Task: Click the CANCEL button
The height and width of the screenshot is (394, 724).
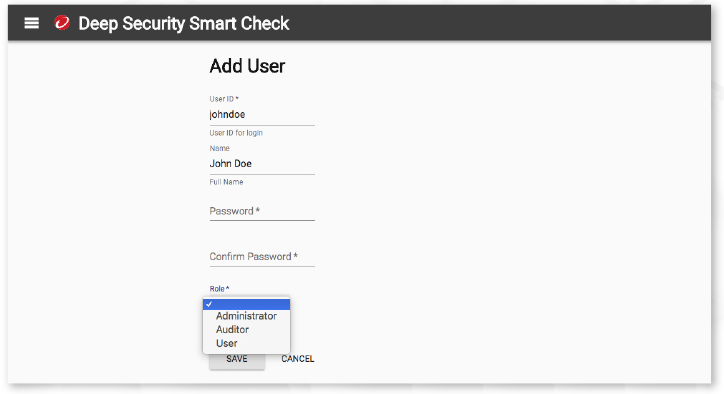Action: 298,359
